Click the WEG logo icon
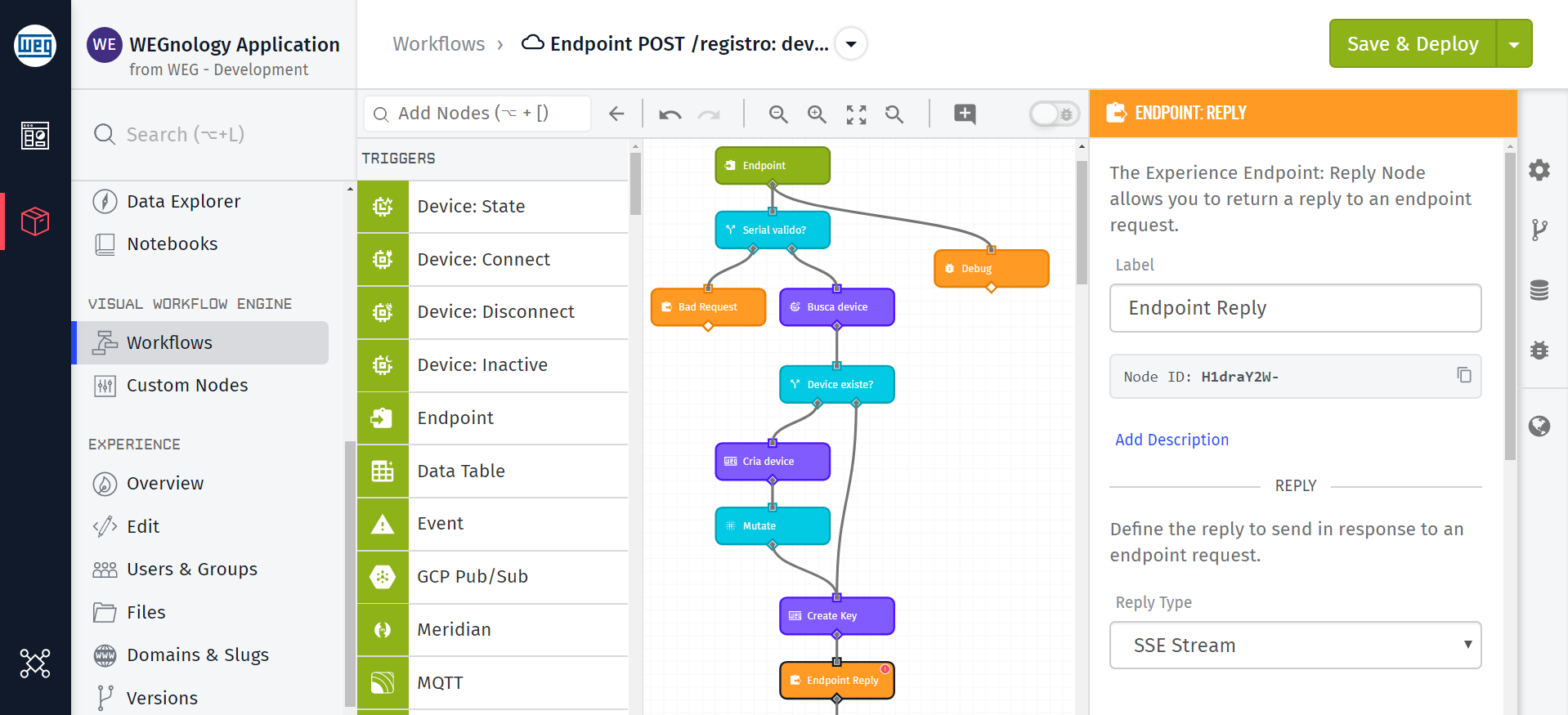 (x=35, y=45)
